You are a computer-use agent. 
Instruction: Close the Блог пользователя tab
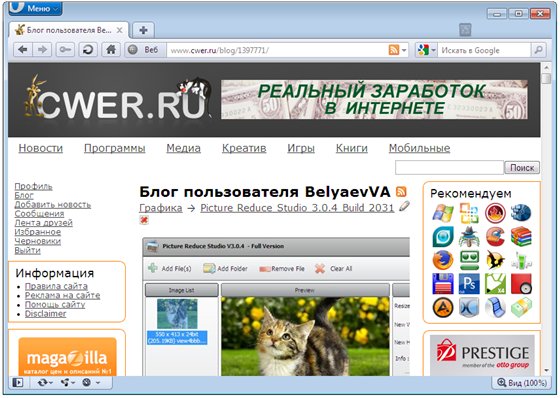(x=120, y=30)
